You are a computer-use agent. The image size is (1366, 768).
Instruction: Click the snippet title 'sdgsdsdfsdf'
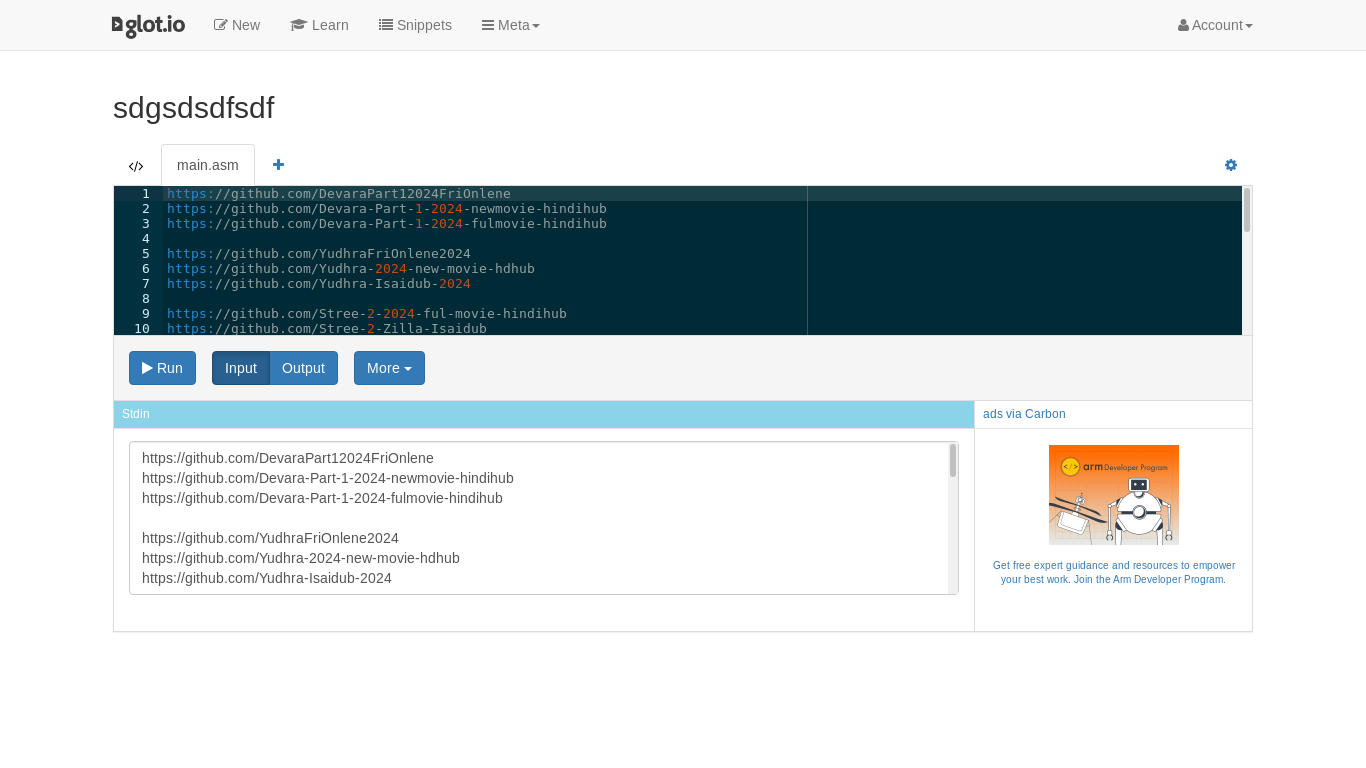[x=193, y=108]
